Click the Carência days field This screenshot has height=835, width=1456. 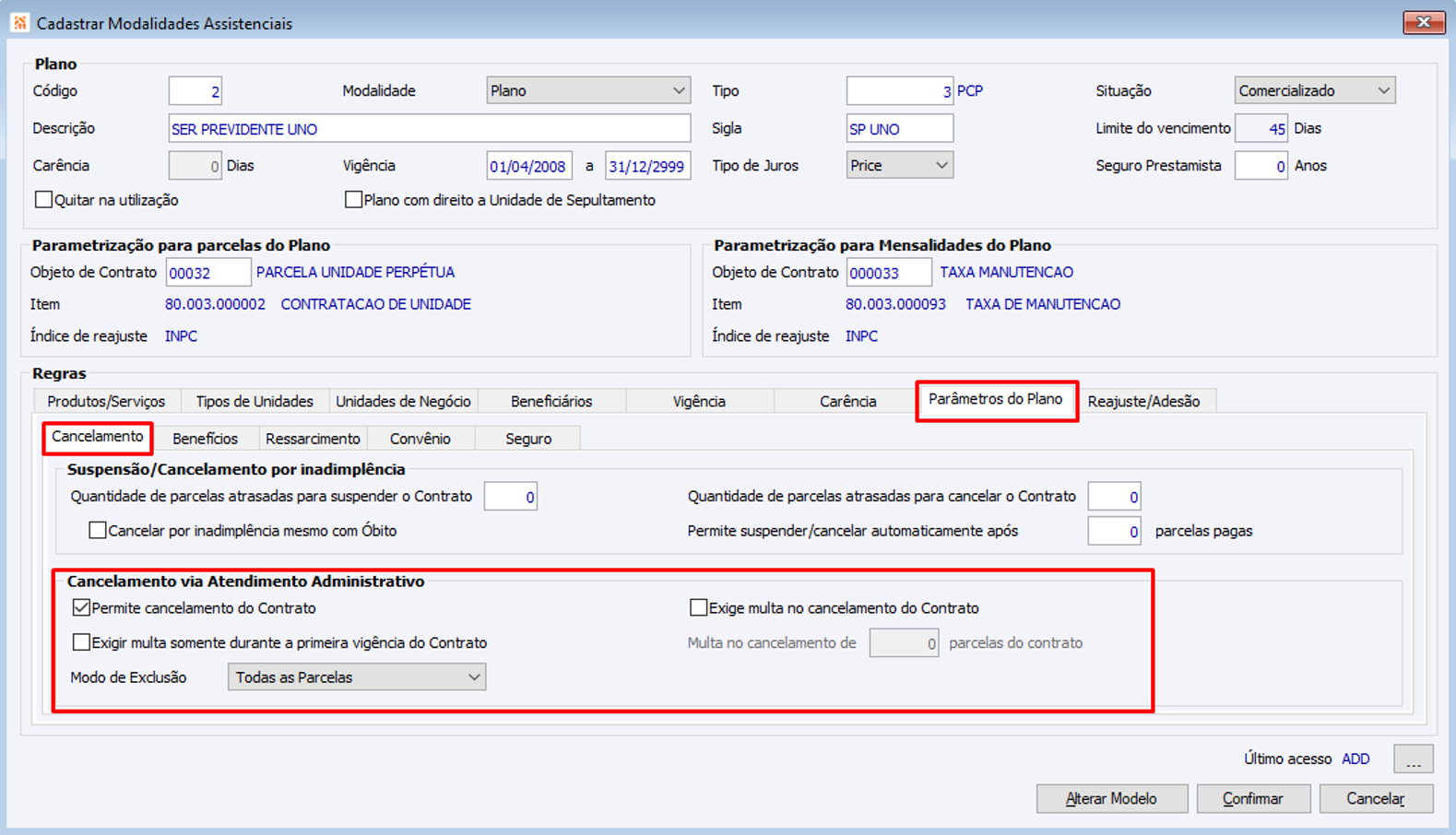point(195,165)
